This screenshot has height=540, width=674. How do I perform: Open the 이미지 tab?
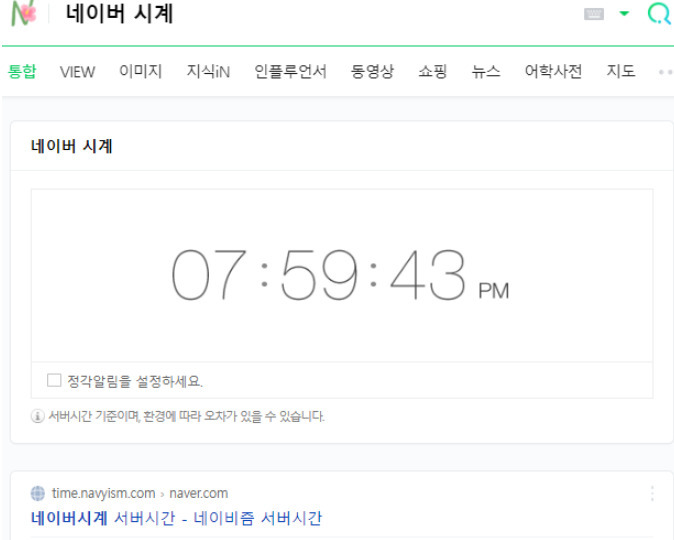pos(141,71)
